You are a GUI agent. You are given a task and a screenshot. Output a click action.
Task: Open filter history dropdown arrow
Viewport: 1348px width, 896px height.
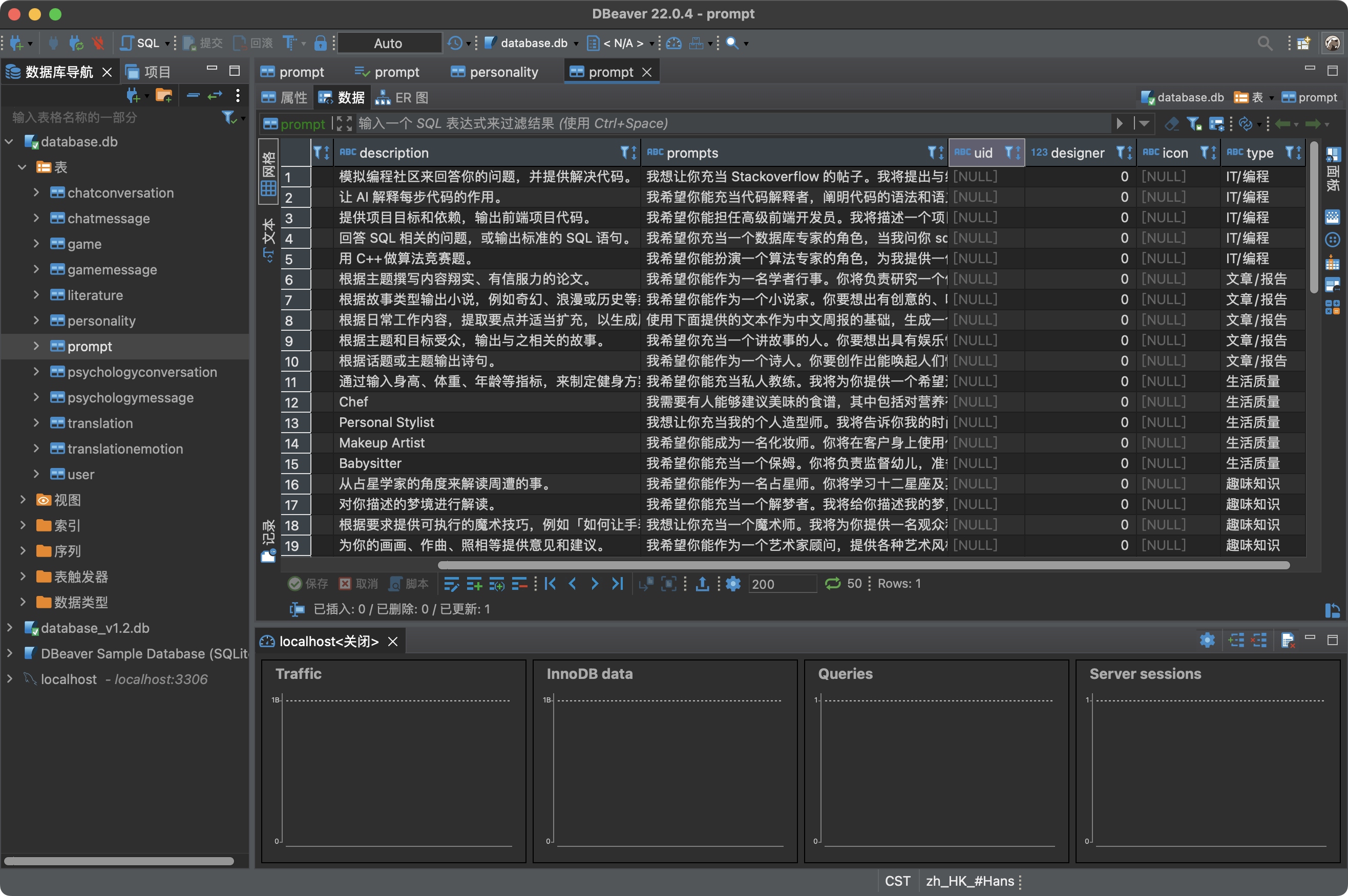tap(1144, 123)
